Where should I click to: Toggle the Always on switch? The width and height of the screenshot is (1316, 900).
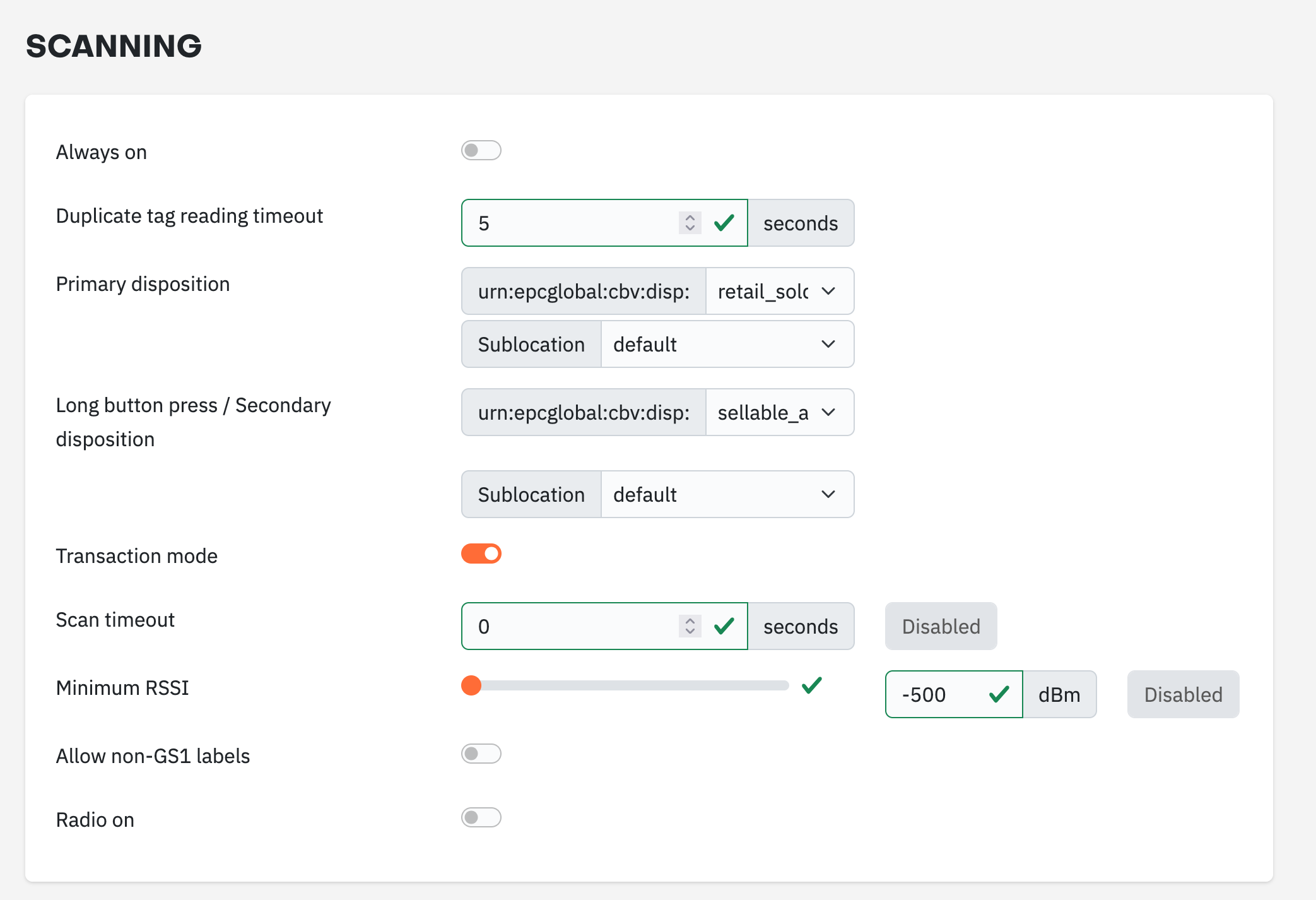coord(481,150)
